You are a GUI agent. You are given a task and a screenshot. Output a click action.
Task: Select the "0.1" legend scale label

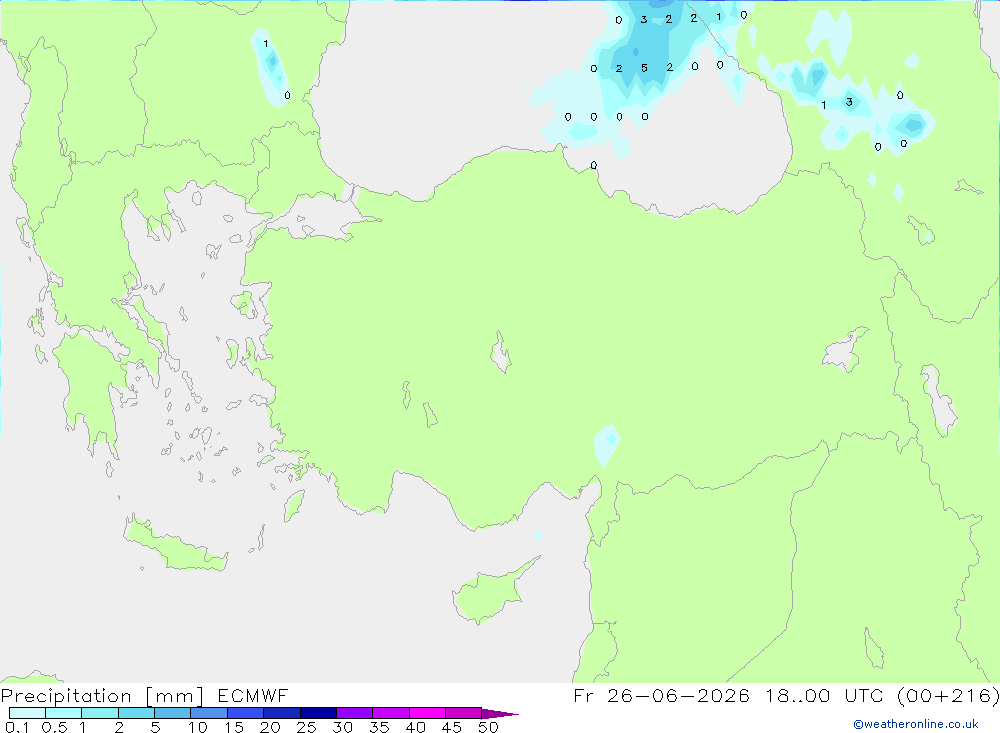click(x=17, y=727)
